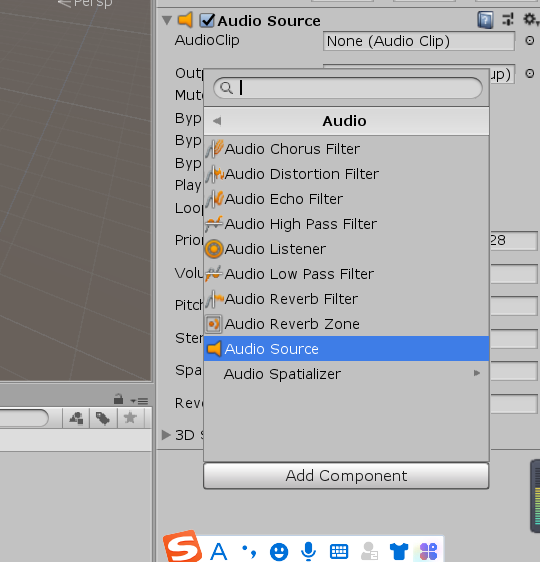Go back using the Audio header arrow
Image resolution: width=540 pixels, height=562 pixels.
[x=217, y=121]
